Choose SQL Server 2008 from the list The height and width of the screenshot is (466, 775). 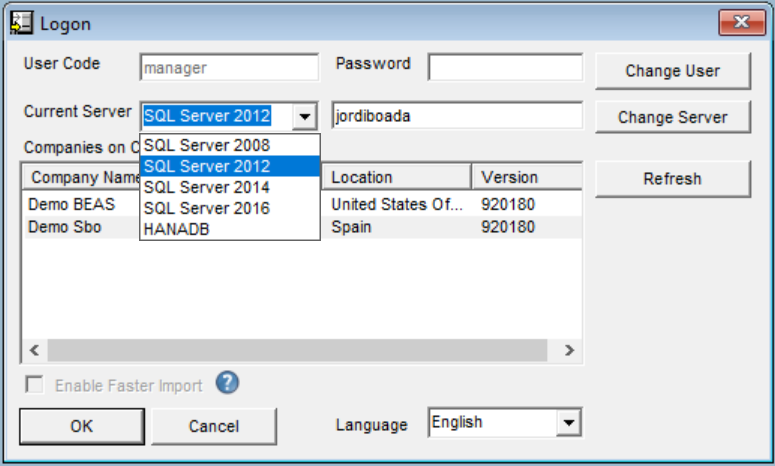point(230,145)
